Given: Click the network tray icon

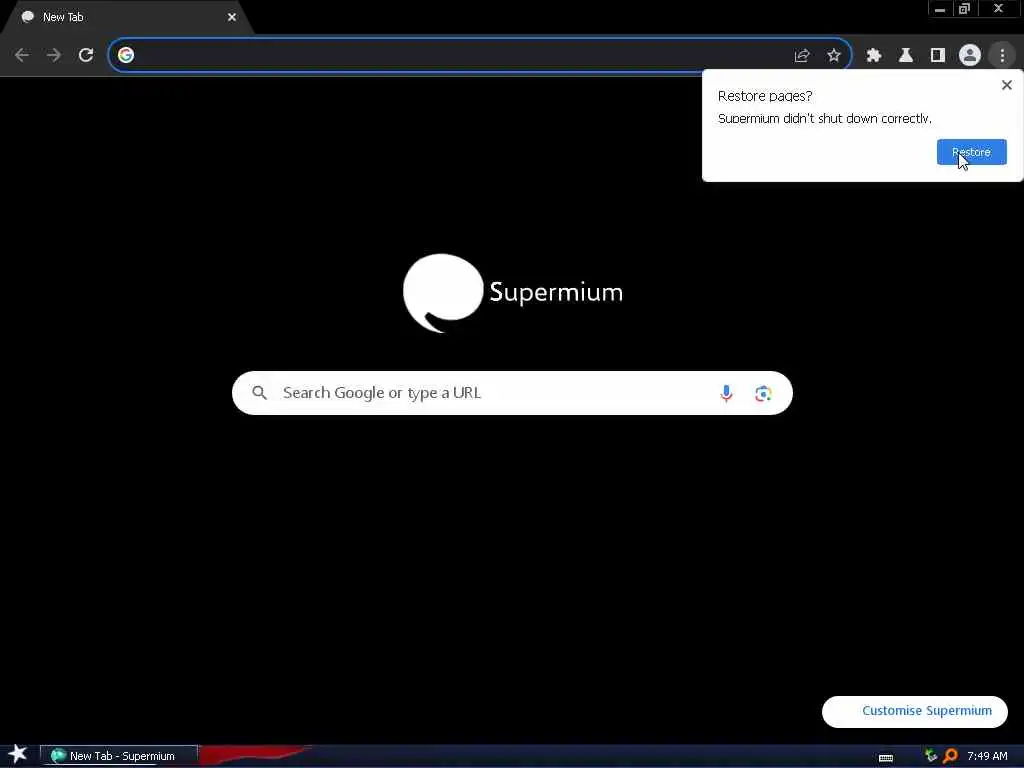Looking at the screenshot, I should (x=931, y=756).
